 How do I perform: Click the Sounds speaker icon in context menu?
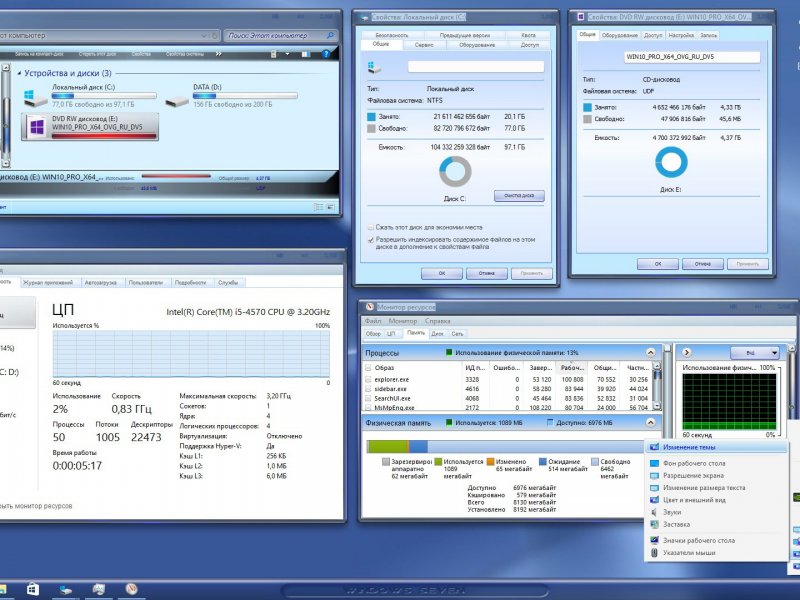(654, 512)
